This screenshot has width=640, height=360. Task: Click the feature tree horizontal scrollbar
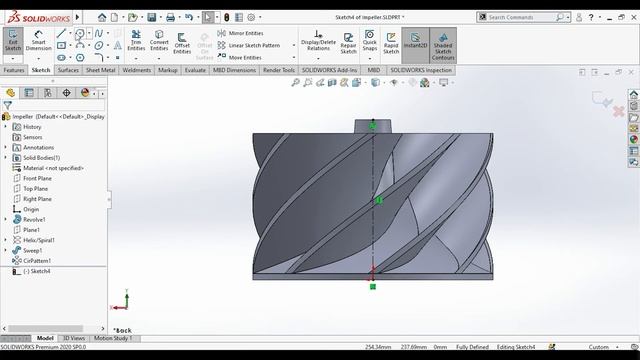click(45, 328)
